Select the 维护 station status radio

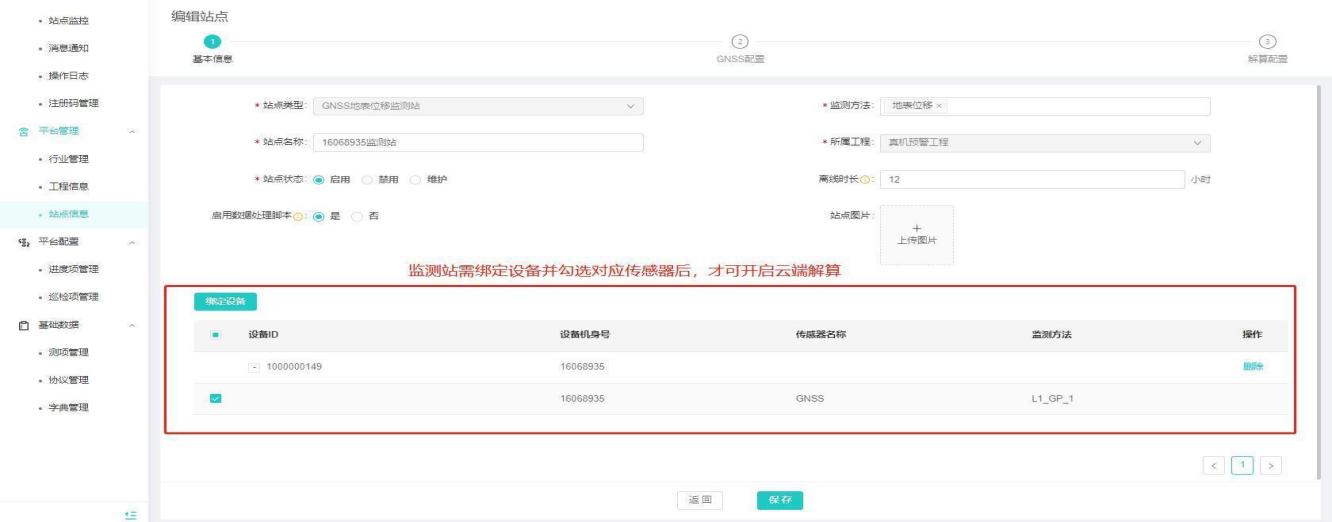coord(416,180)
